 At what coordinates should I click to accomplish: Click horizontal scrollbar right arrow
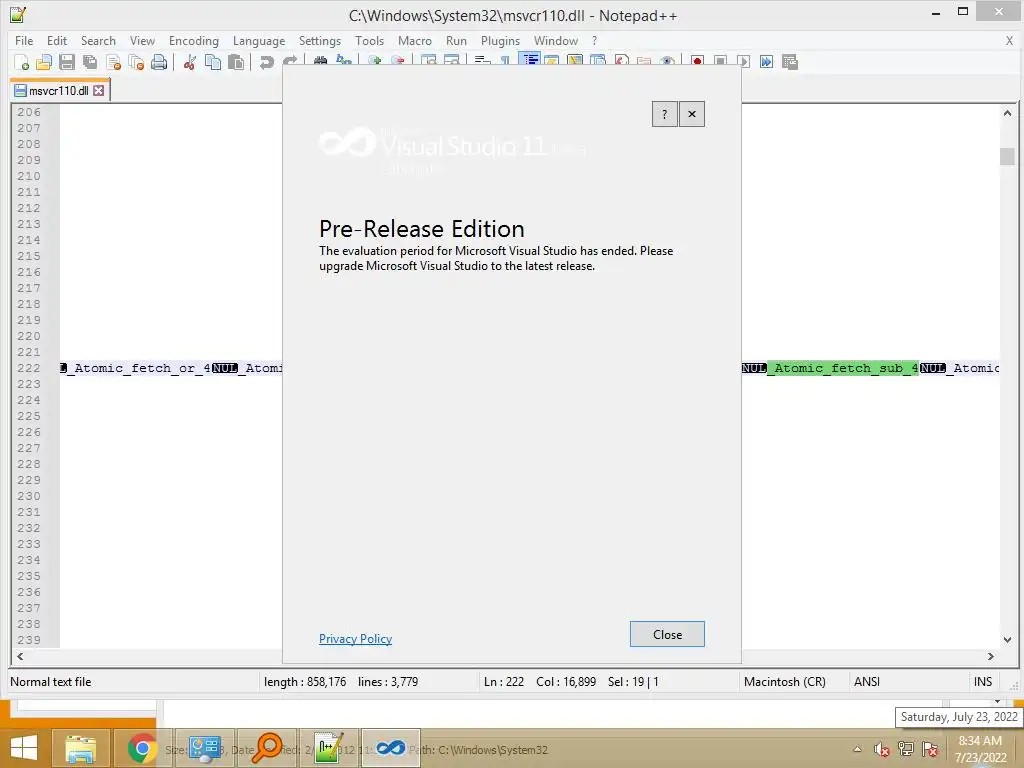991,656
